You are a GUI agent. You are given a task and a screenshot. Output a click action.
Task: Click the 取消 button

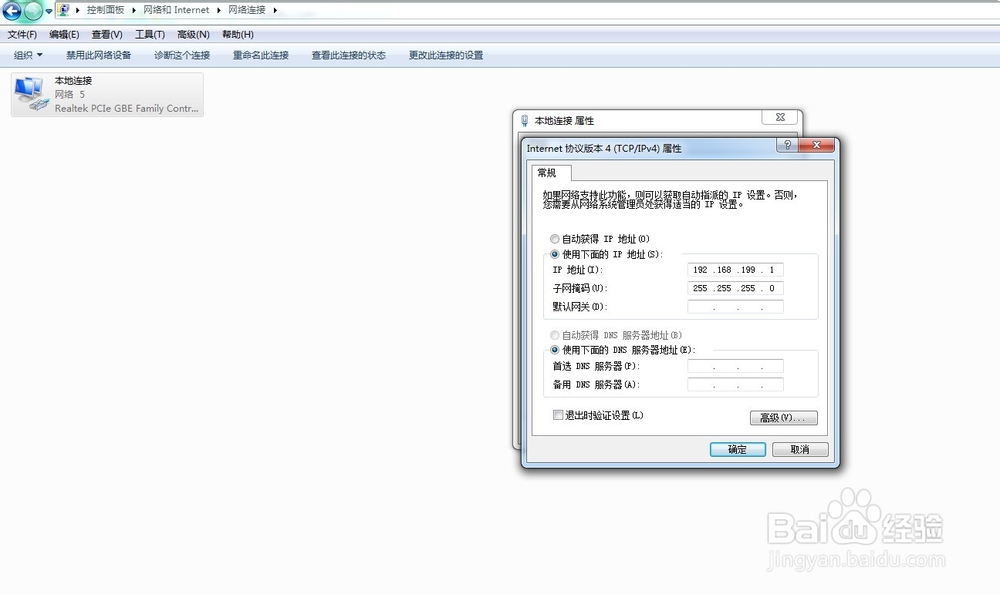[800, 450]
